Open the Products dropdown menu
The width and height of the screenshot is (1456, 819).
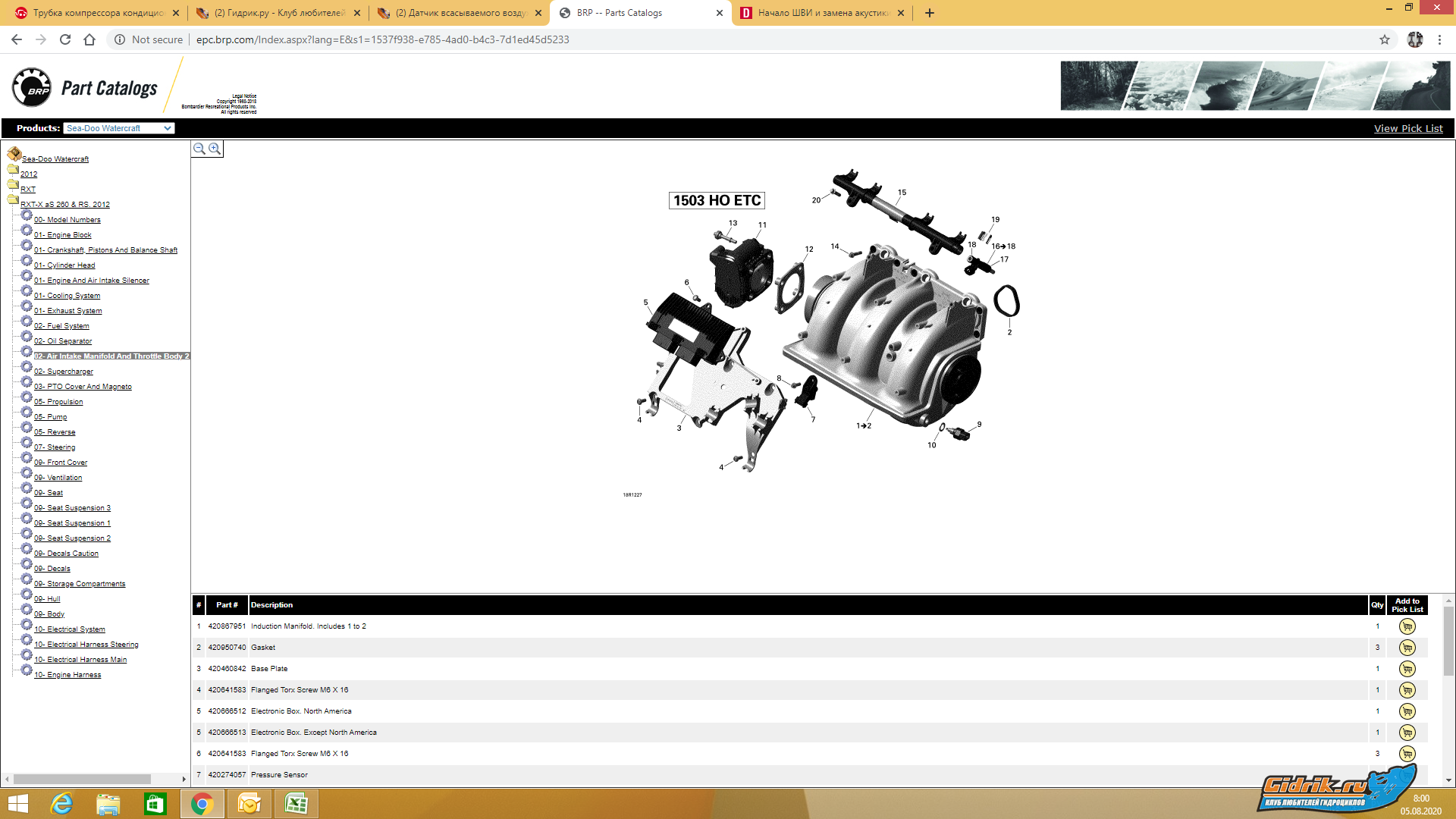(x=118, y=128)
